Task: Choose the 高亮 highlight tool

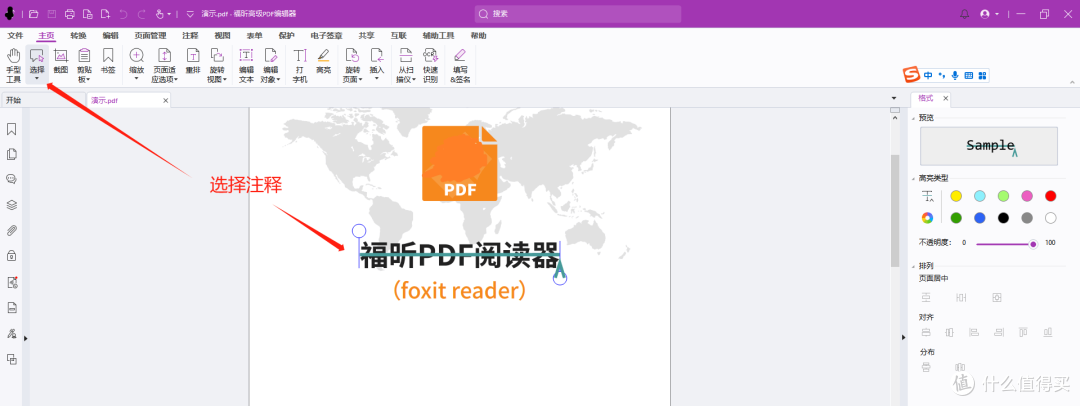Action: (x=323, y=61)
